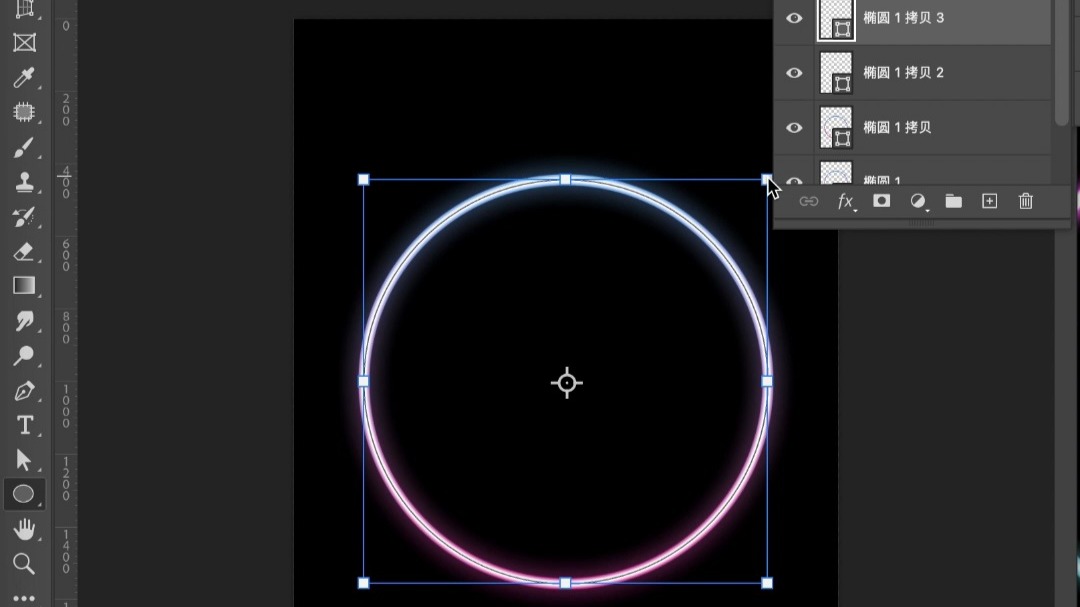Click the bottom-left transform handle

tap(364, 584)
